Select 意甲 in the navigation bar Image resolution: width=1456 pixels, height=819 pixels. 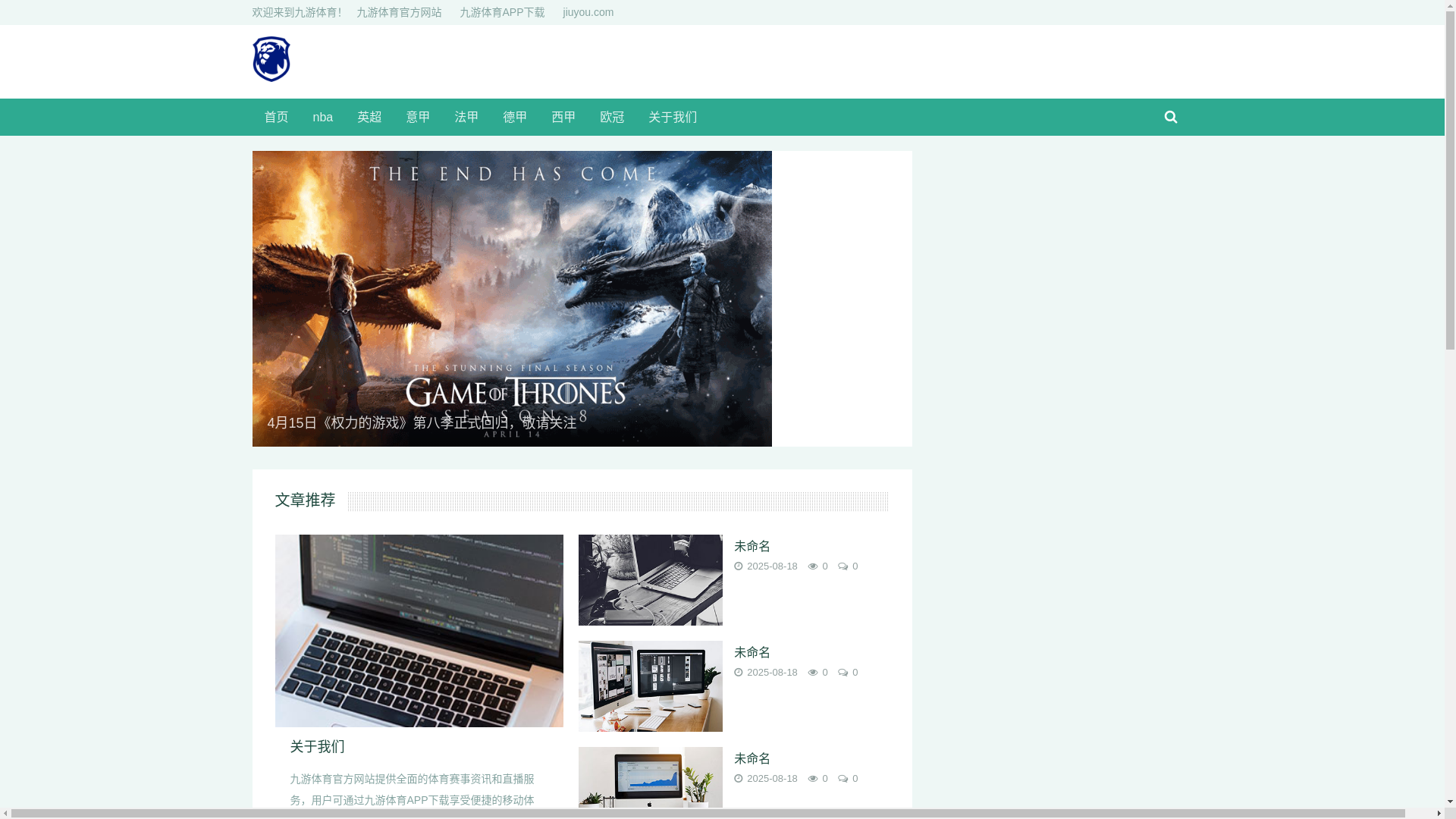click(x=418, y=117)
